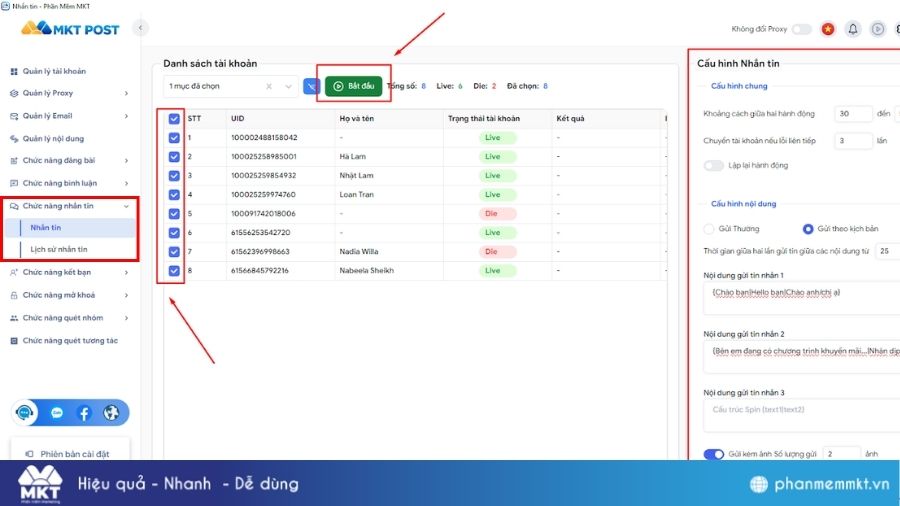Click the Chuyển tài khoản field with 3
The width and height of the screenshot is (900, 506).
tap(853, 141)
